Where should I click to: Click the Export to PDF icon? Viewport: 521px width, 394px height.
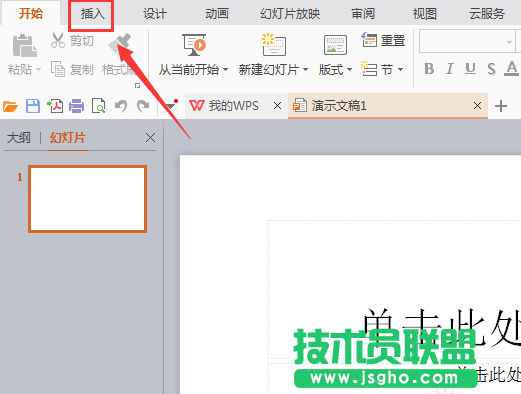coord(55,106)
